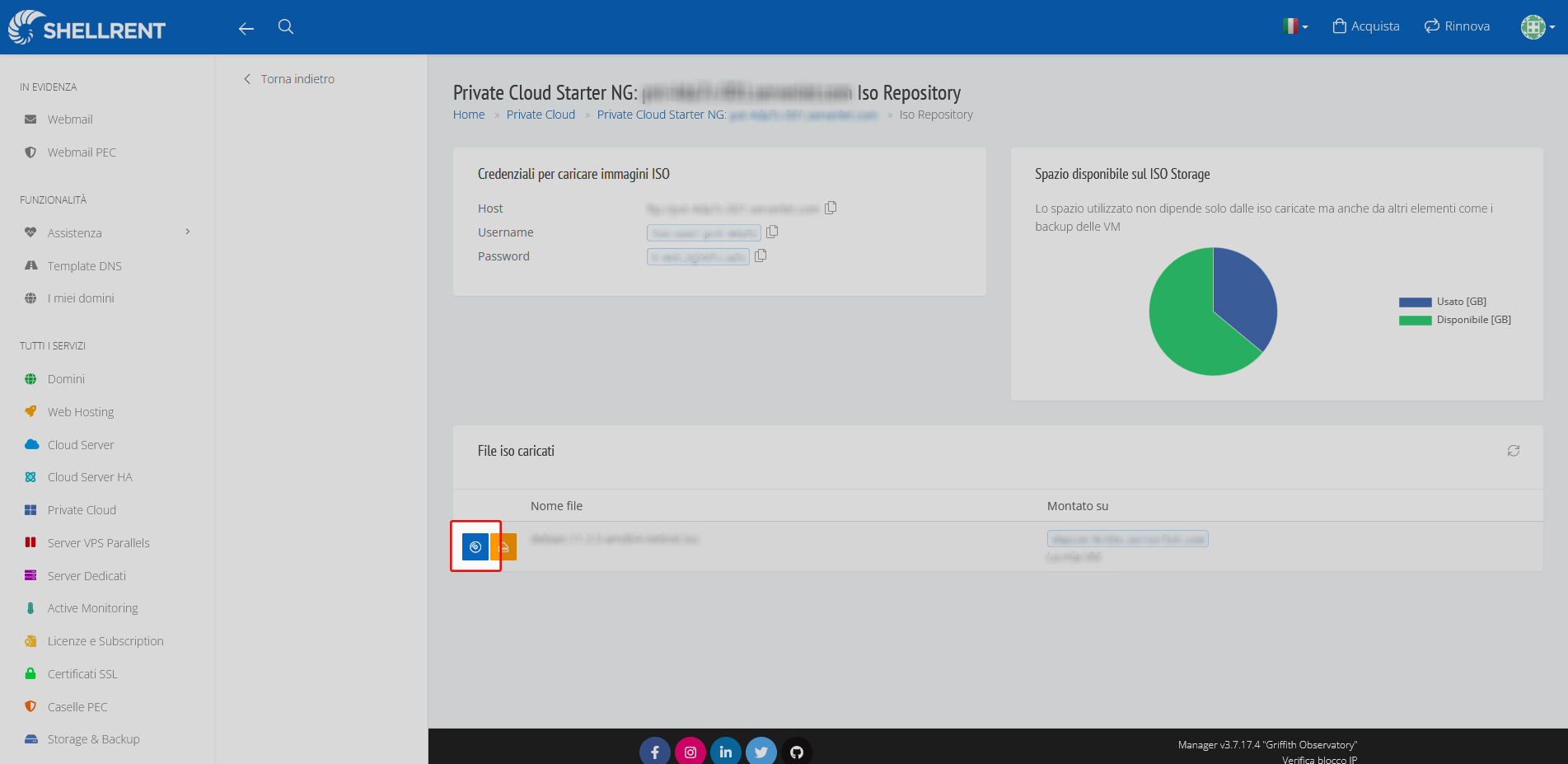This screenshot has height=764, width=1568.
Task: Open the LinkedIn footer icon
Action: pyautogui.click(x=726, y=752)
